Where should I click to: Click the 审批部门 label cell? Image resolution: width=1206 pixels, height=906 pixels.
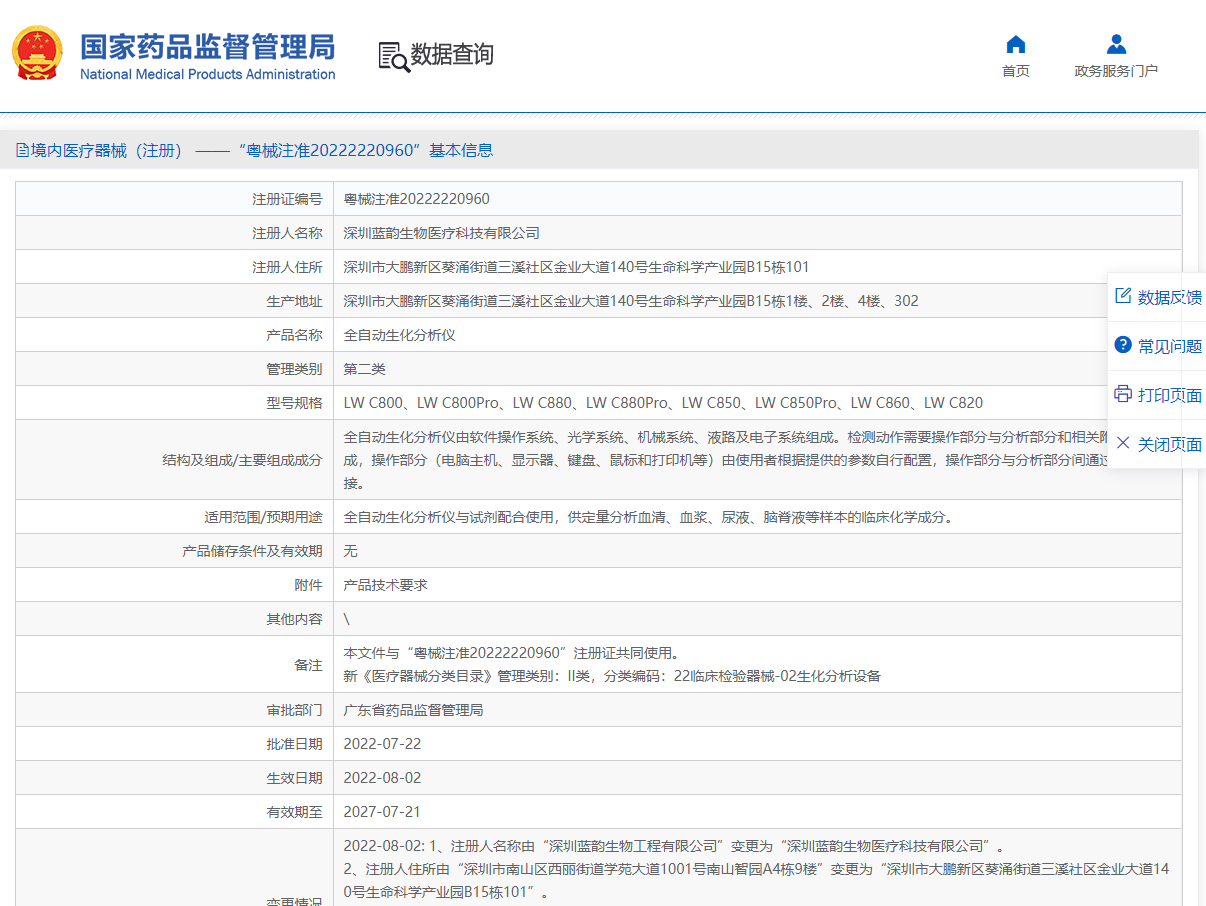[x=175, y=710]
